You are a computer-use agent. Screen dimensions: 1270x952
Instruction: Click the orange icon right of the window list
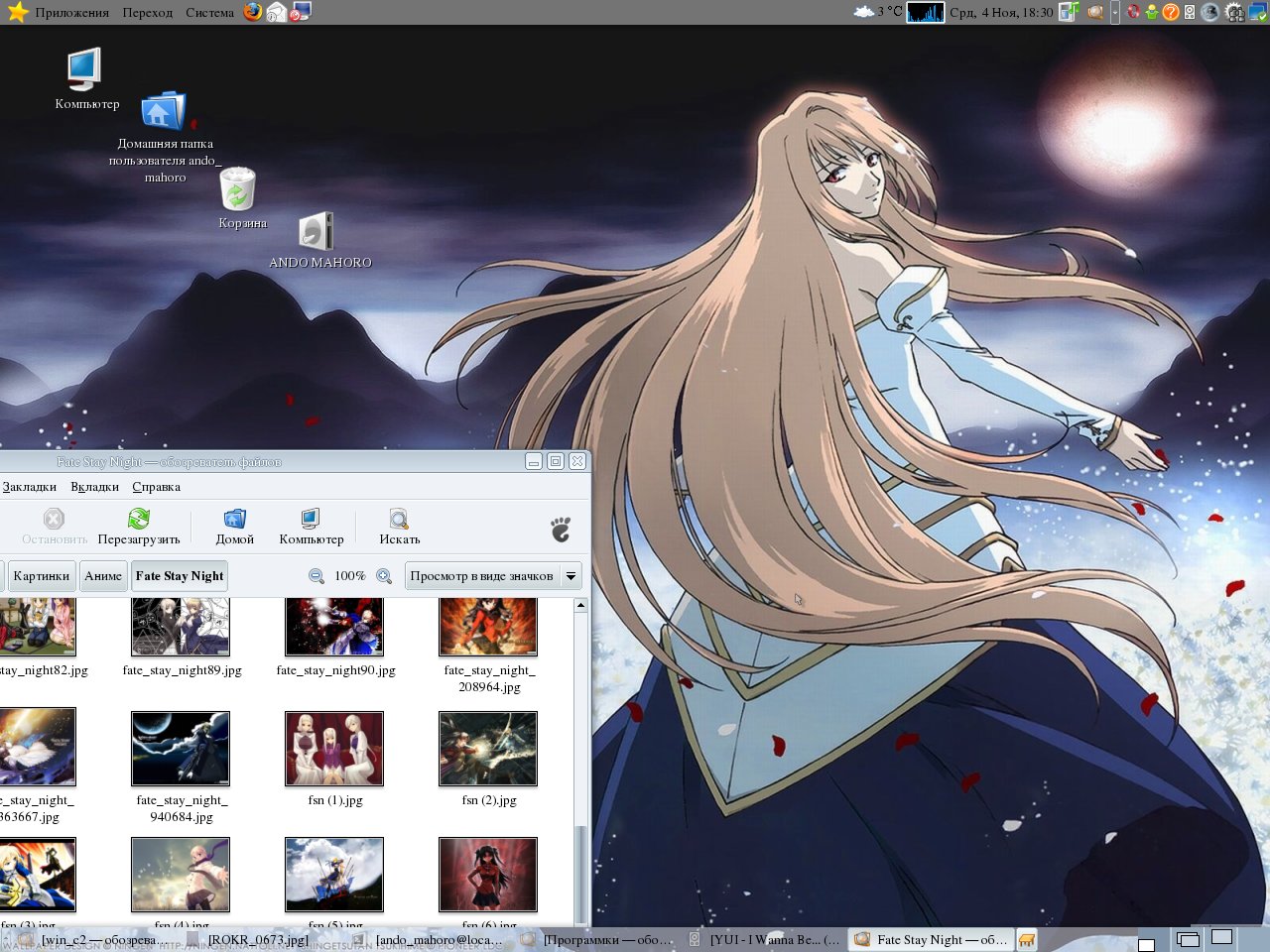(1027, 939)
